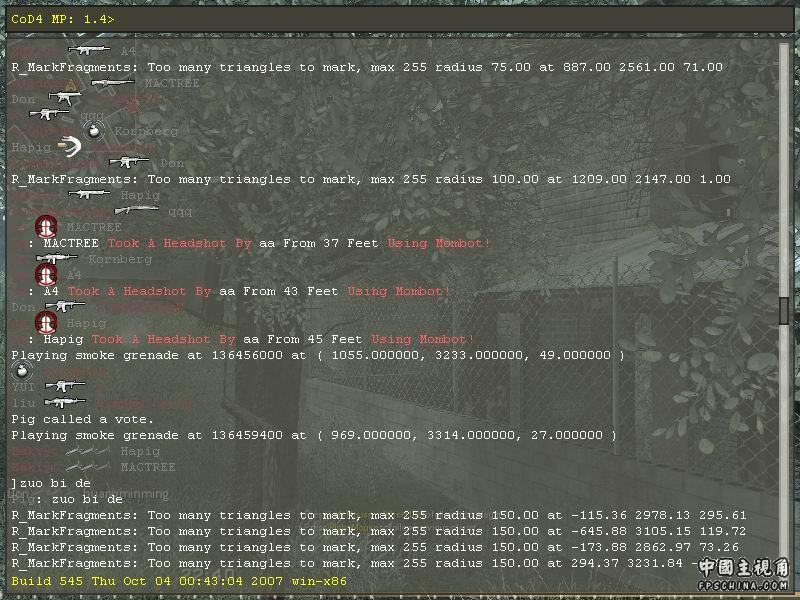Screen dimensions: 800x600
Task: Click the rifle icon left of MACTREE
Action: click(113, 82)
